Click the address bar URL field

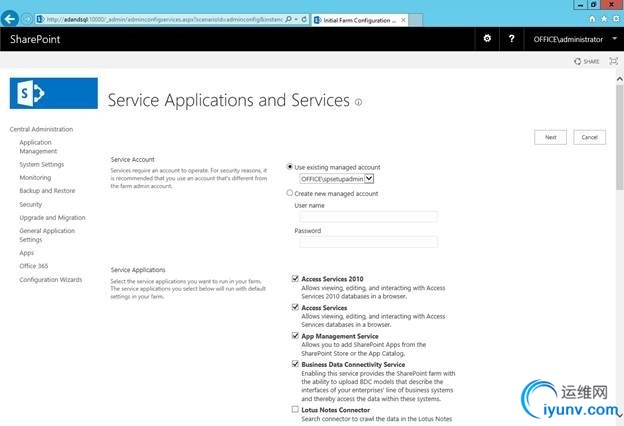tap(164, 19)
